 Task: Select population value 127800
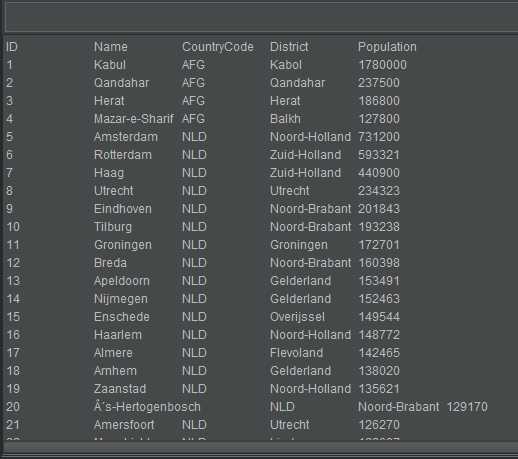(x=379, y=119)
